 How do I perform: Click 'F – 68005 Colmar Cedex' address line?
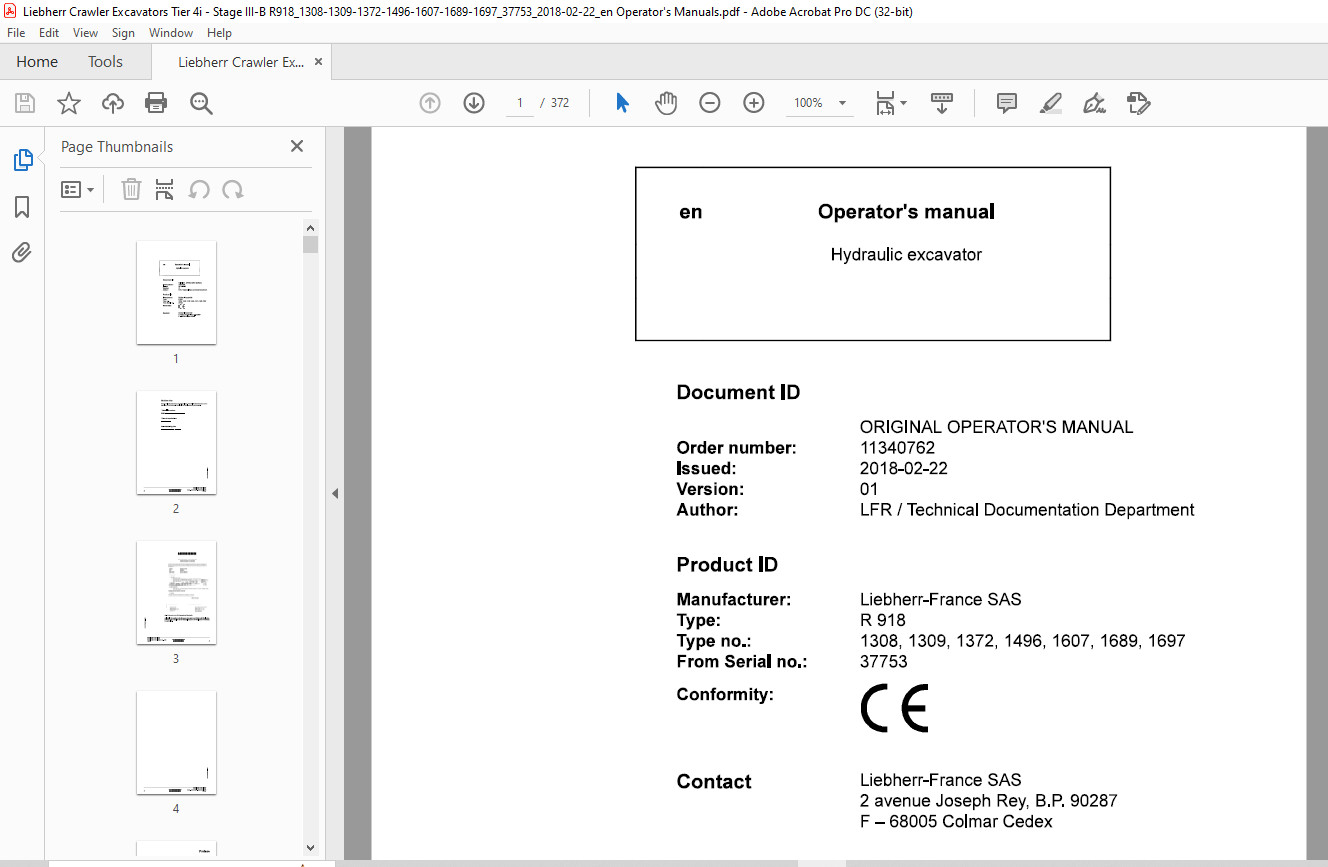click(x=956, y=821)
